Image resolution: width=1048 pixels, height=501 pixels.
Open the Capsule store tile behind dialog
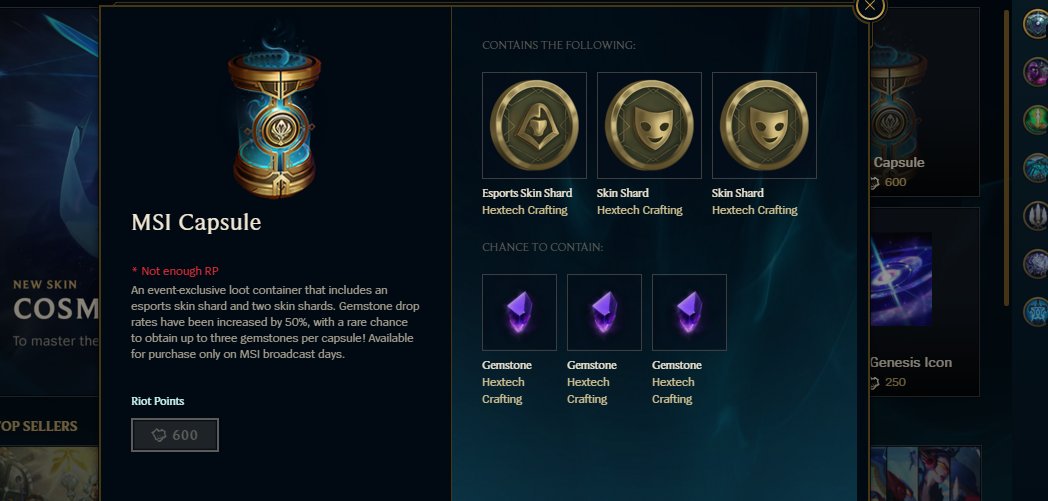[924, 102]
